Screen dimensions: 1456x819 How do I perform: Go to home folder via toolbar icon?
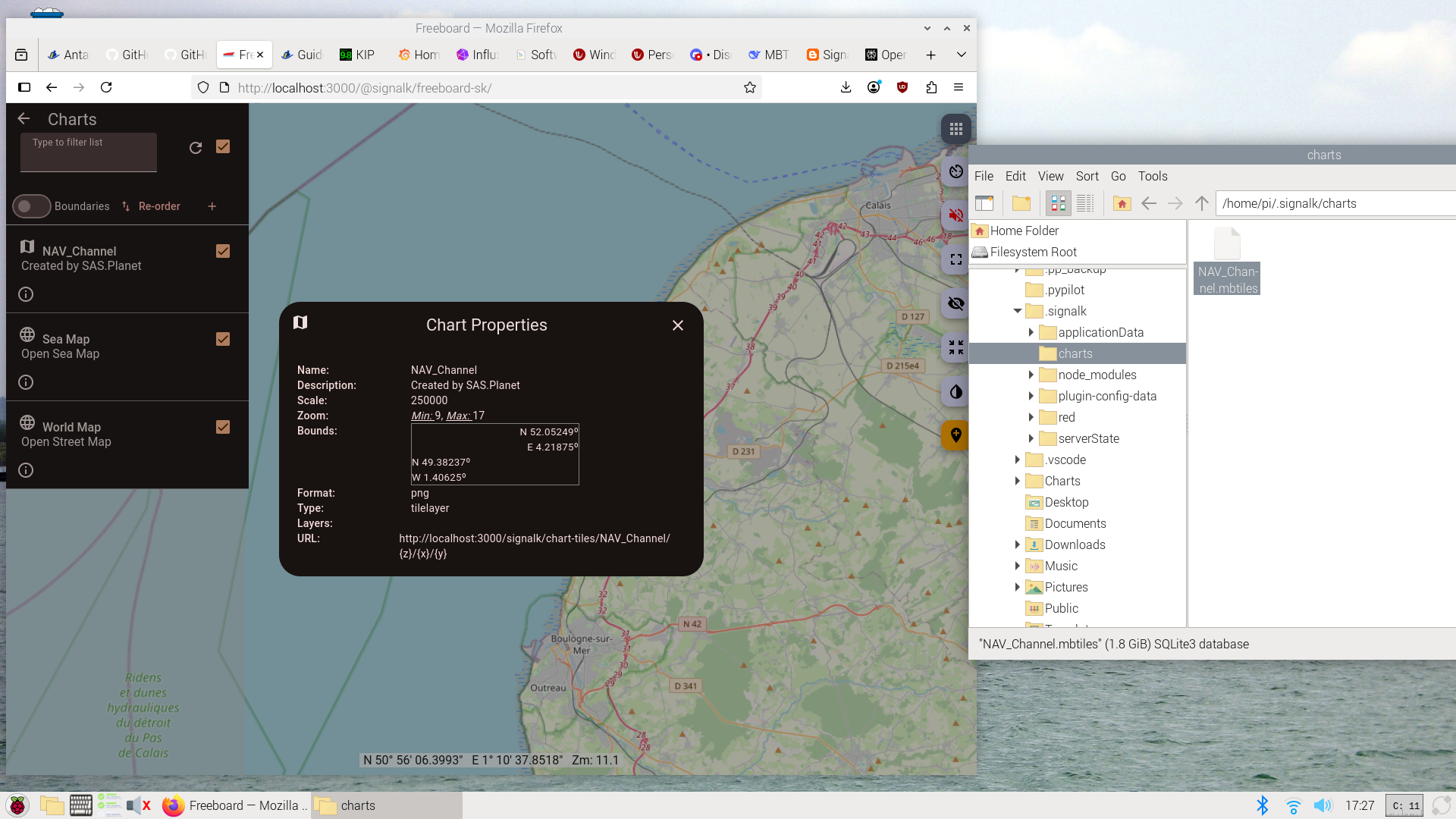[1122, 203]
